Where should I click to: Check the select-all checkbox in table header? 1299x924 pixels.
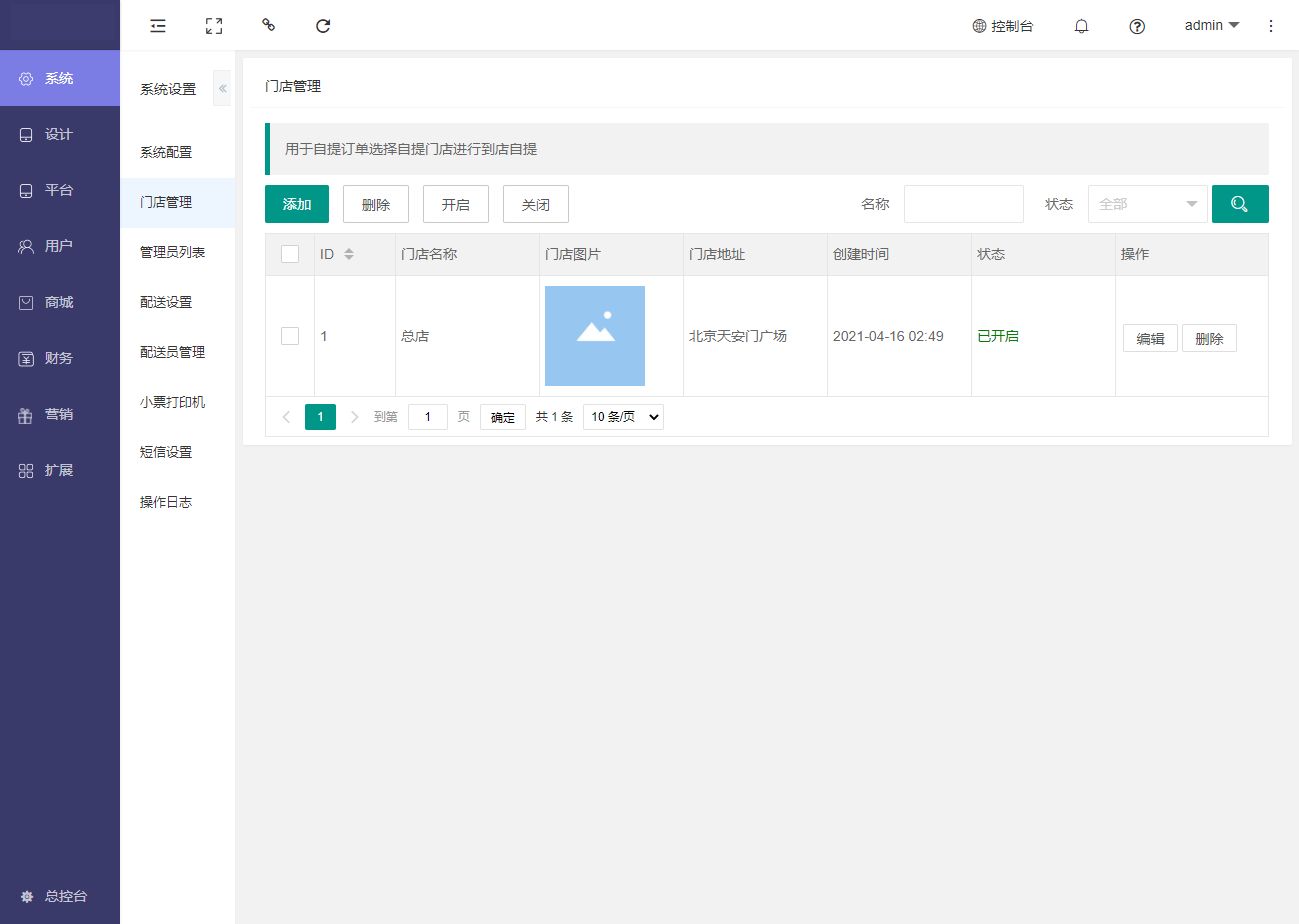[x=290, y=254]
